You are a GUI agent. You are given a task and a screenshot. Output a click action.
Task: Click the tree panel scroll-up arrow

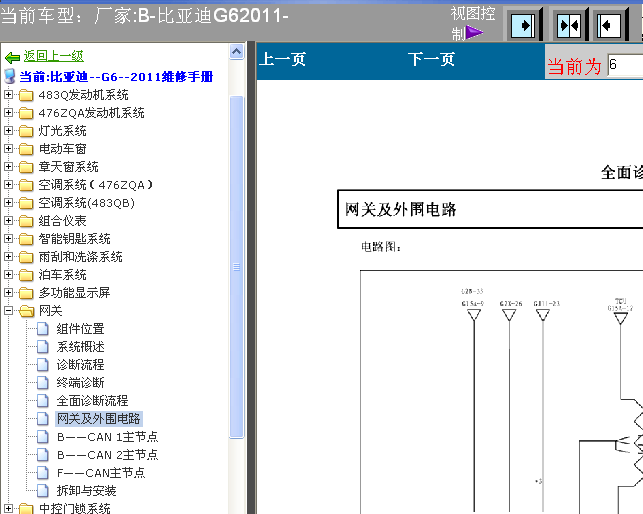(x=236, y=52)
